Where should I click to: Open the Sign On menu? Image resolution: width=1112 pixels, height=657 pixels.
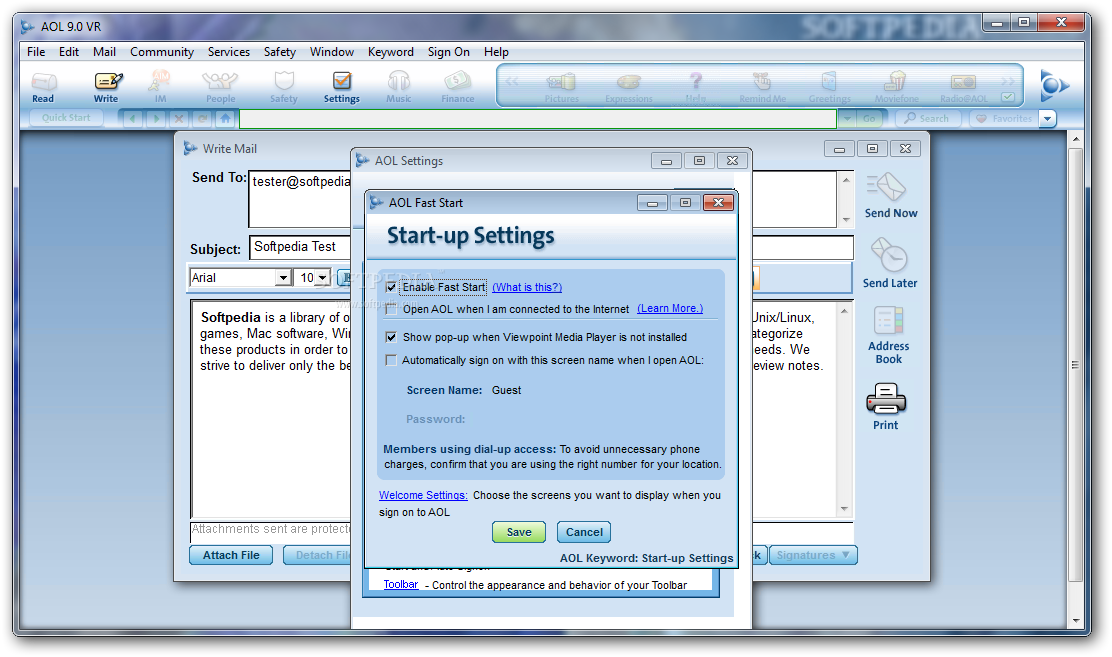(448, 52)
